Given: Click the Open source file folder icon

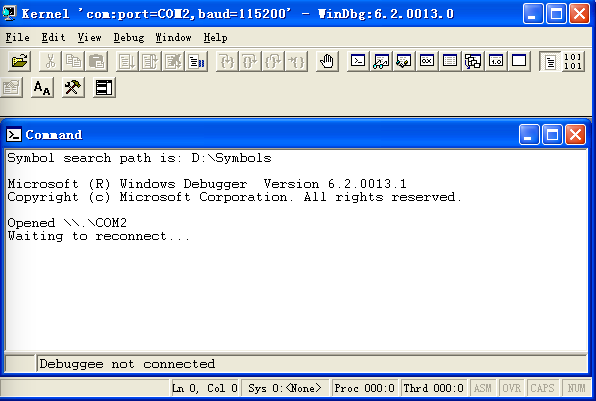Looking at the screenshot, I should point(19,61).
